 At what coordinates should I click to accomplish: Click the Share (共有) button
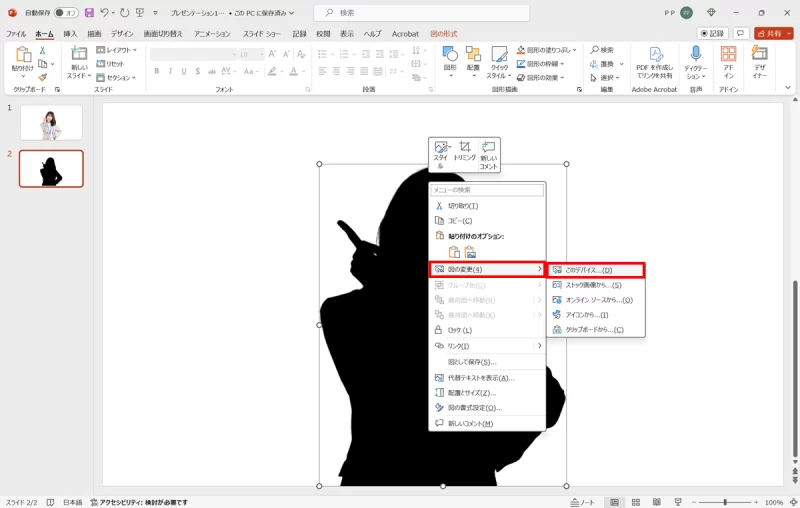coord(772,33)
